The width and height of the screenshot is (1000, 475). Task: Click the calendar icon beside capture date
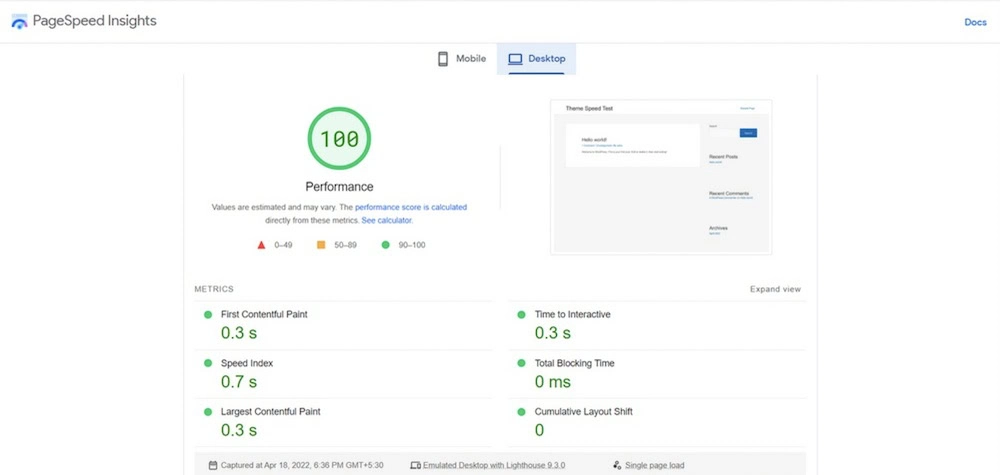coord(212,465)
